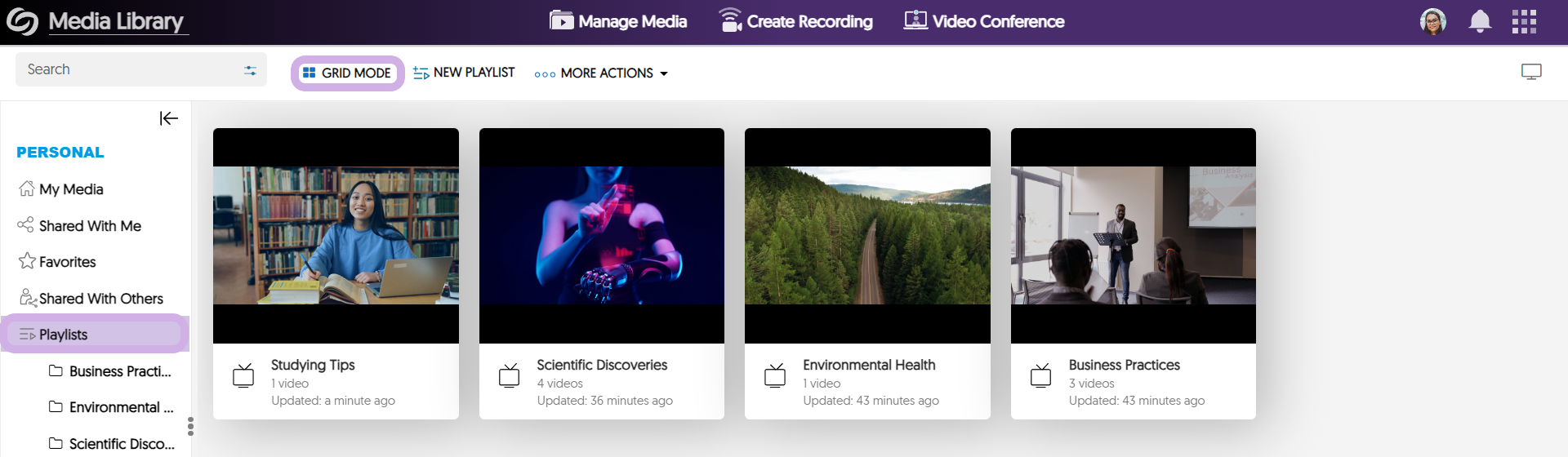Open the apps grid menu

1524,21
